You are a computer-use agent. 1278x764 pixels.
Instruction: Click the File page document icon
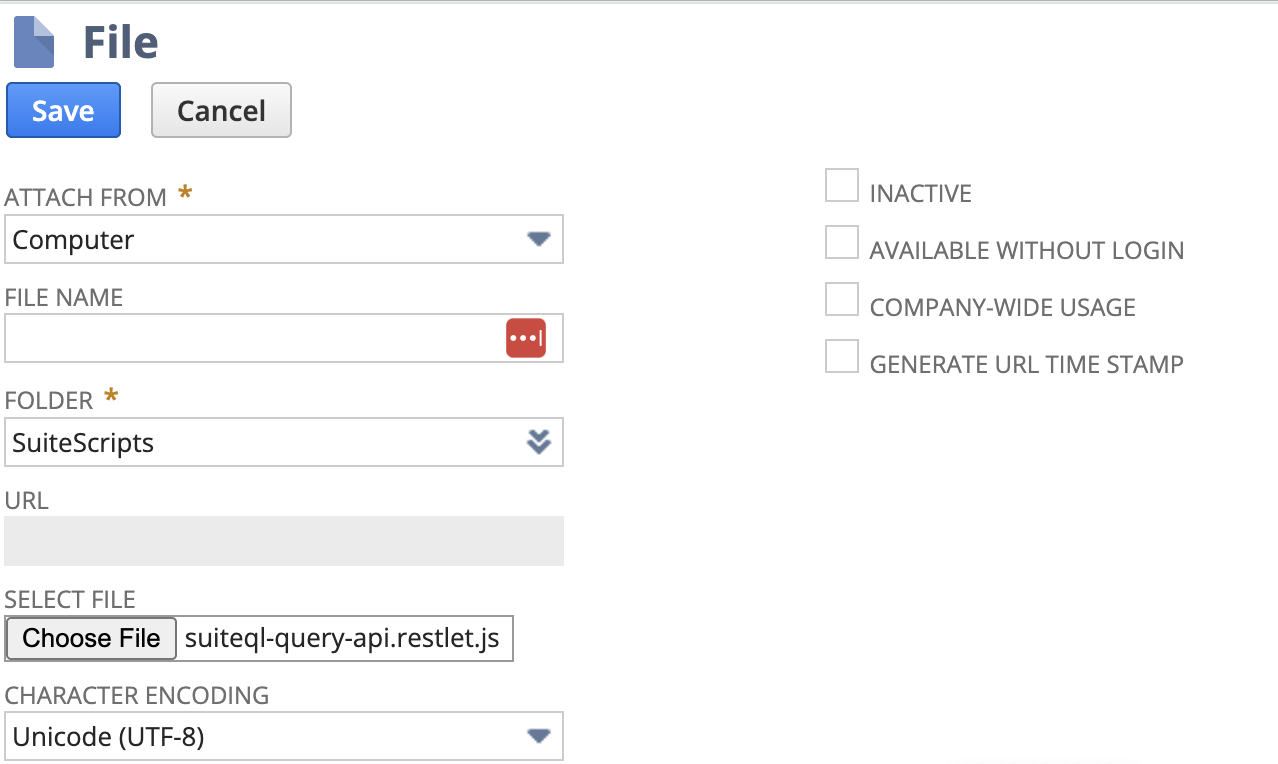34,42
